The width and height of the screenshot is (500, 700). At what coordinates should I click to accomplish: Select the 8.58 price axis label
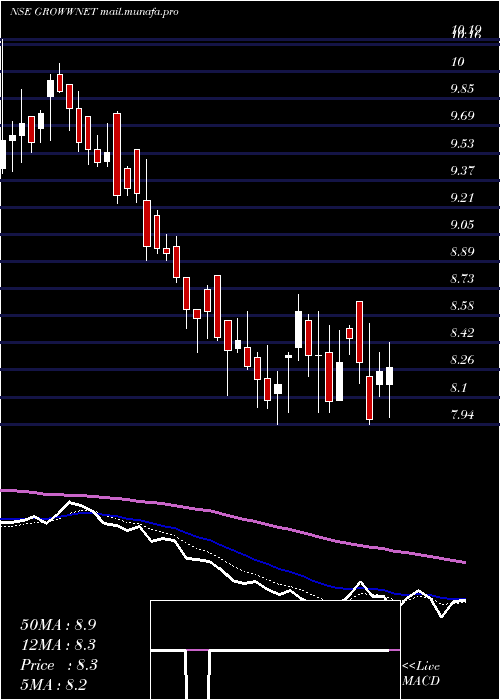coord(462,306)
